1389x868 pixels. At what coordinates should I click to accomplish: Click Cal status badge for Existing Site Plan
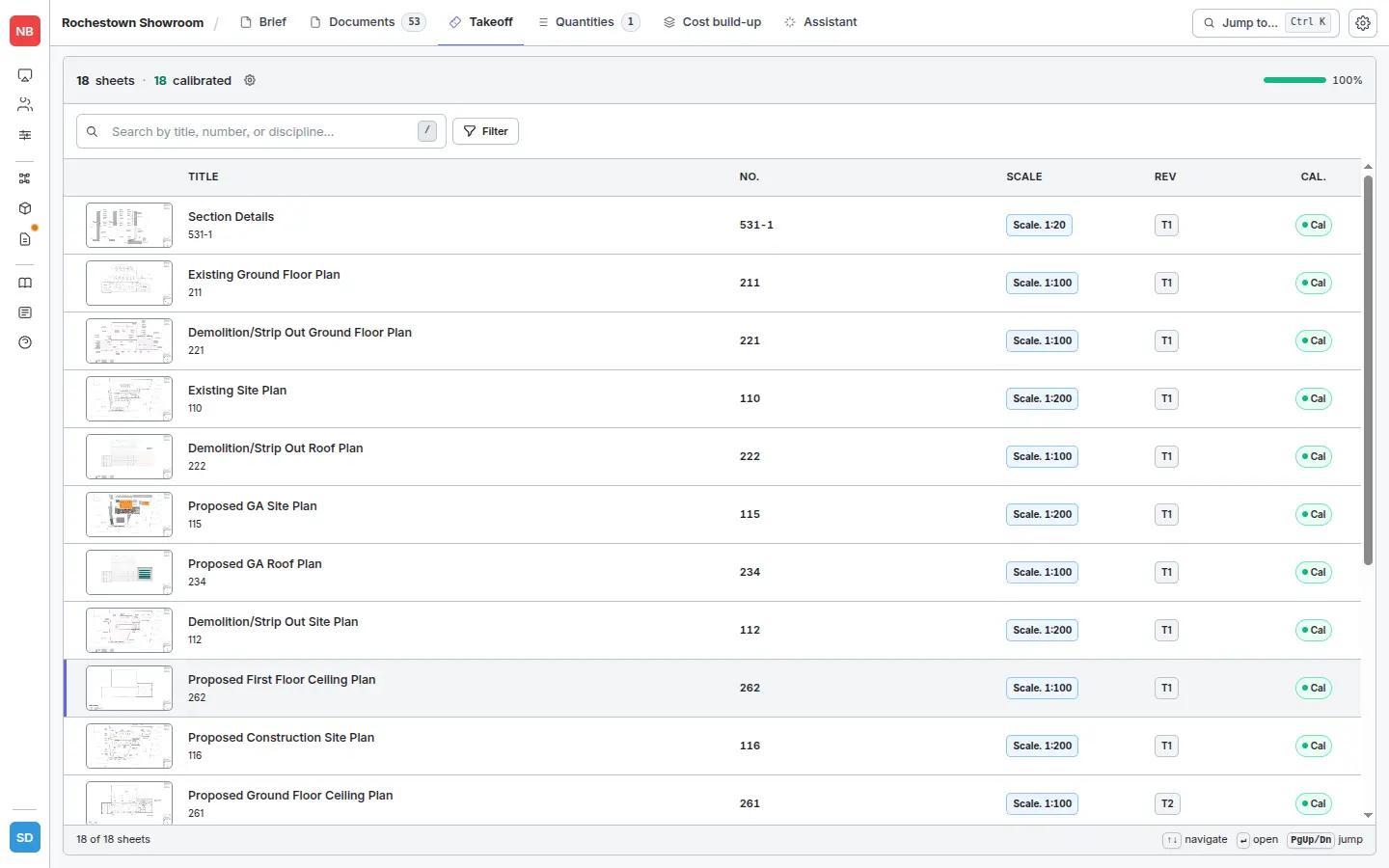[x=1313, y=398]
